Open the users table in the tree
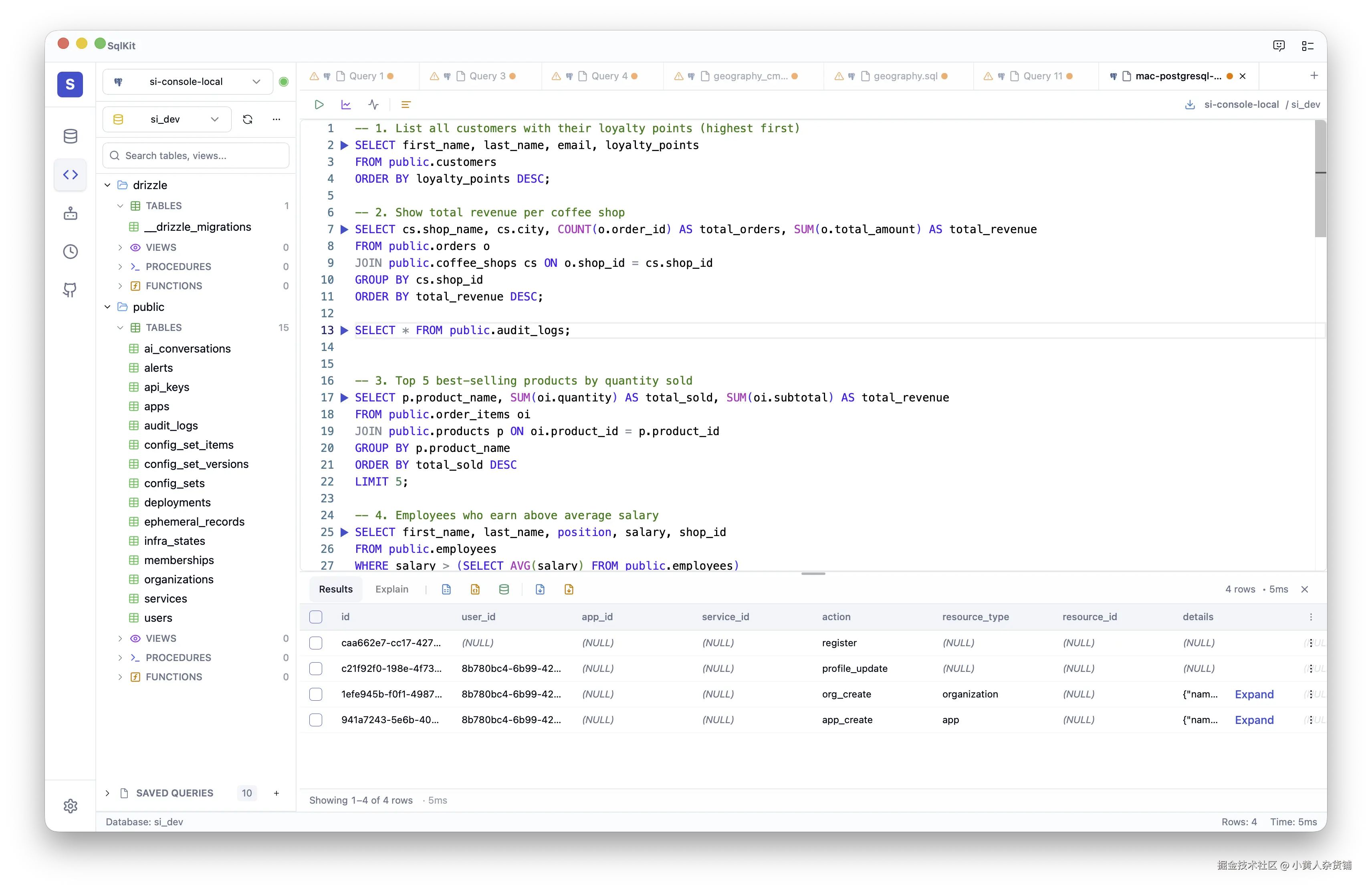 (x=158, y=618)
